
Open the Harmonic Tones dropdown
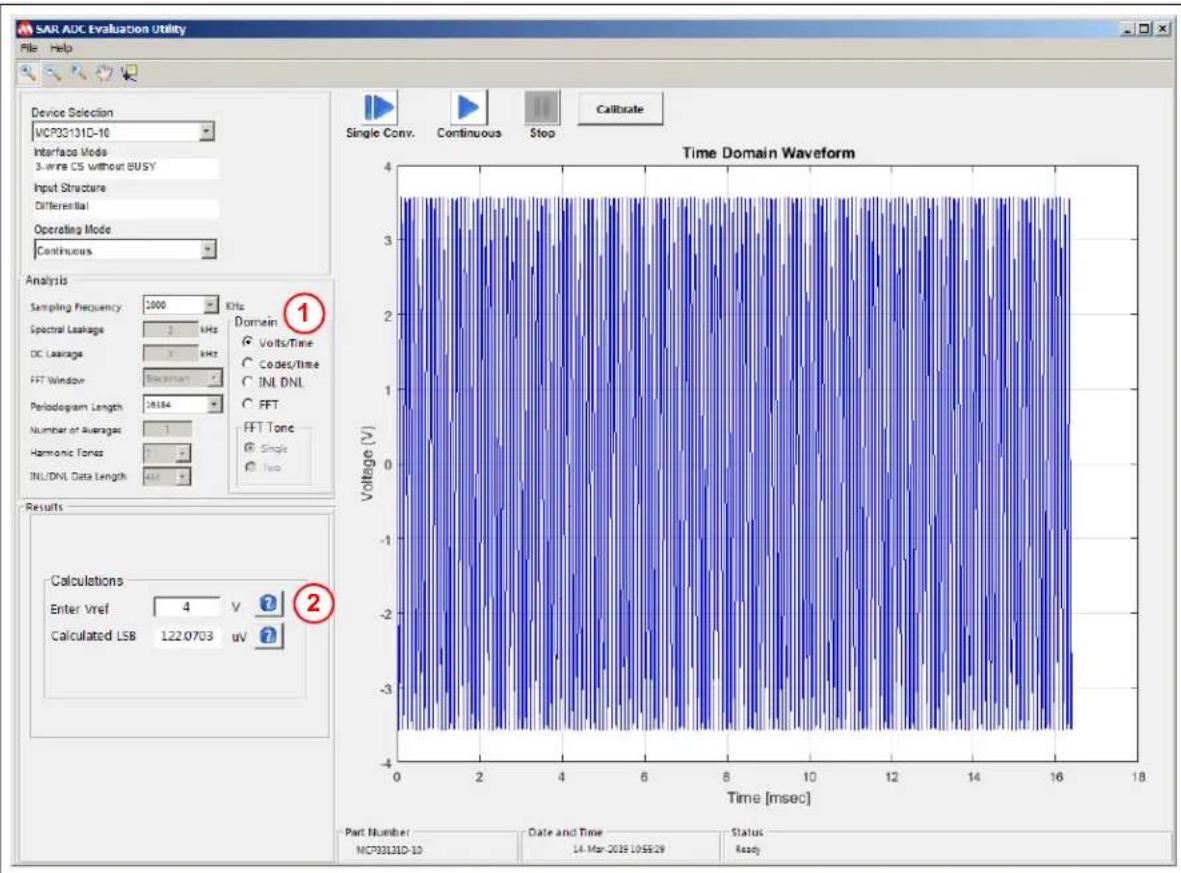(183, 453)
